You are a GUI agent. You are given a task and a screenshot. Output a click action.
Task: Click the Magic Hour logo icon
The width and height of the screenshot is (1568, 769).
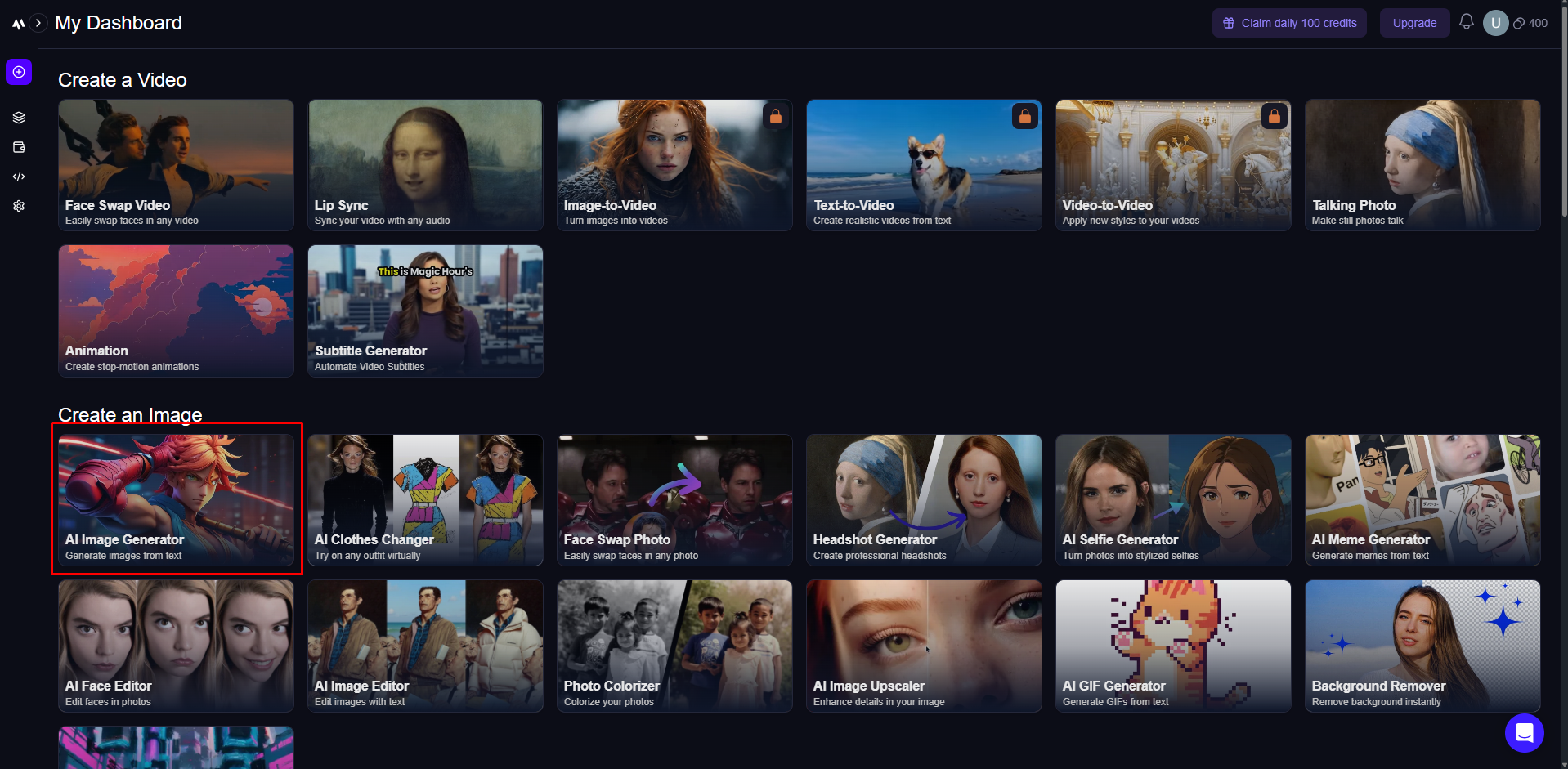point(18,24)
